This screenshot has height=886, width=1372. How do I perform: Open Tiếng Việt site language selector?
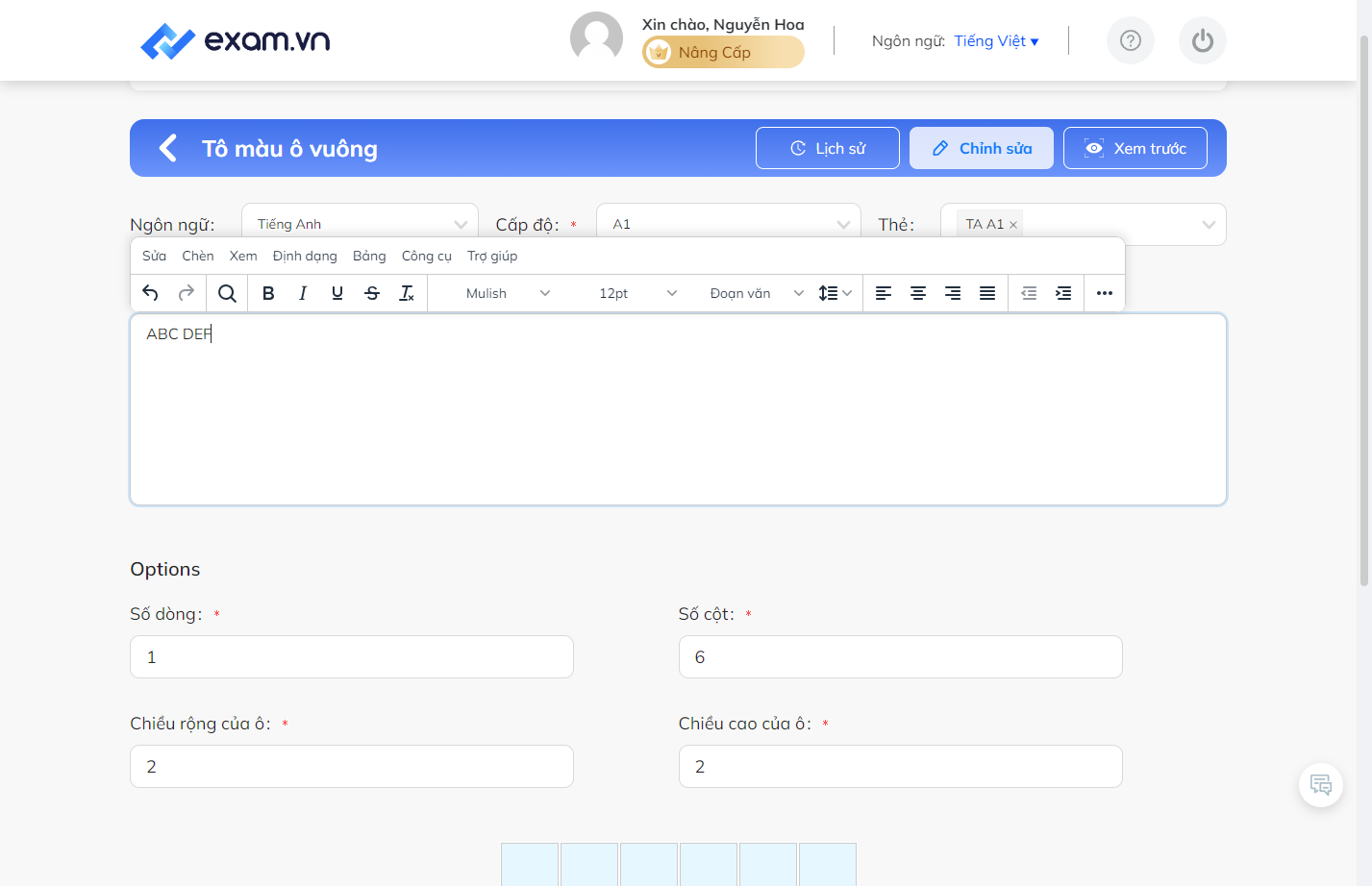(996, 40)
